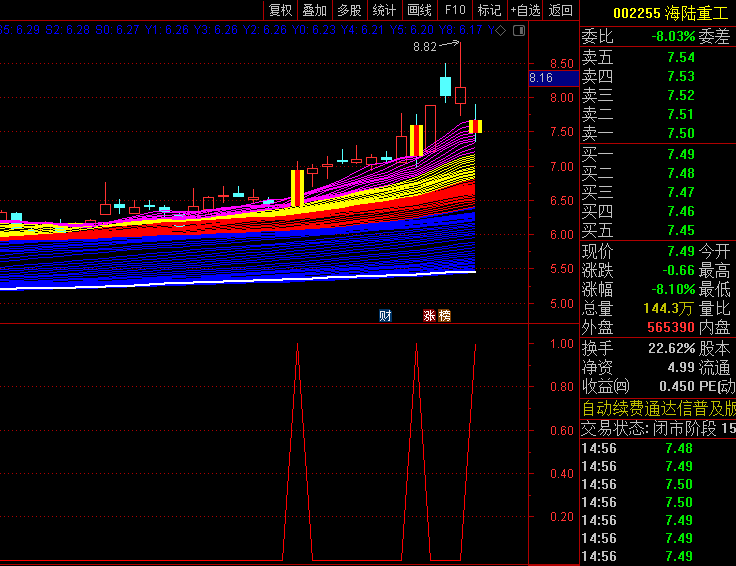Add stock via +自选 button
The image size is (736, 566).
click(x=526, y=10)
